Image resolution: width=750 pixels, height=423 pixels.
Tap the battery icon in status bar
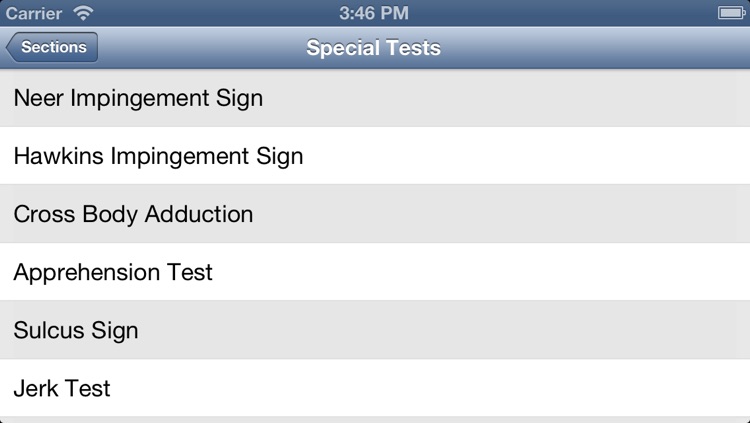[x=731, y=13]
